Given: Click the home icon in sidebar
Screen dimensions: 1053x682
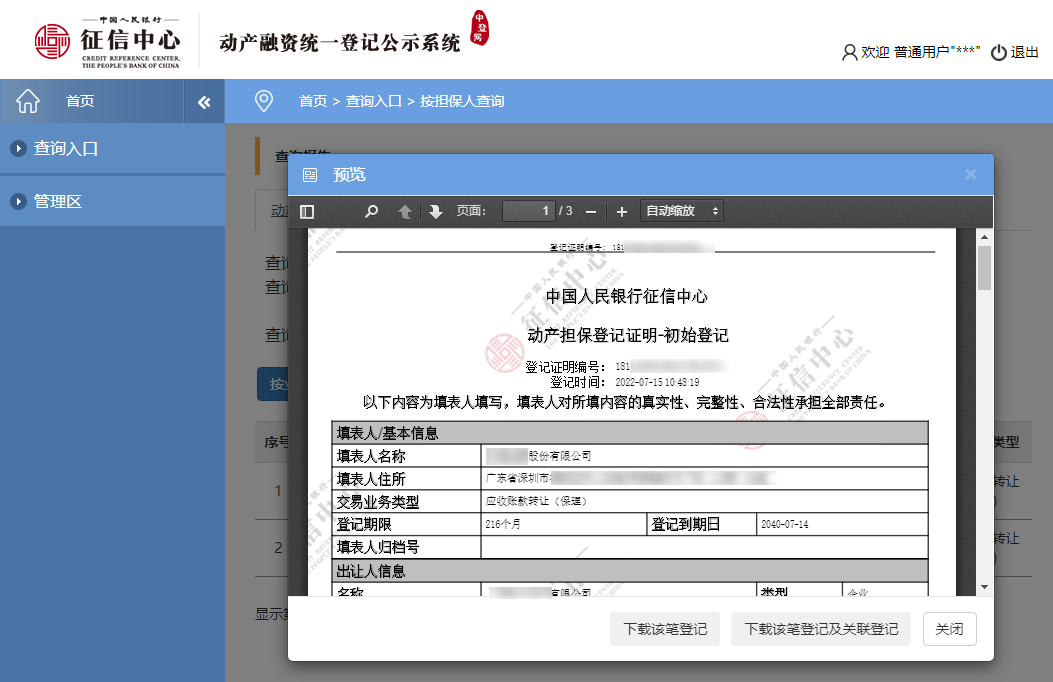Looking at the screenshot, I should tap(28, 101).
